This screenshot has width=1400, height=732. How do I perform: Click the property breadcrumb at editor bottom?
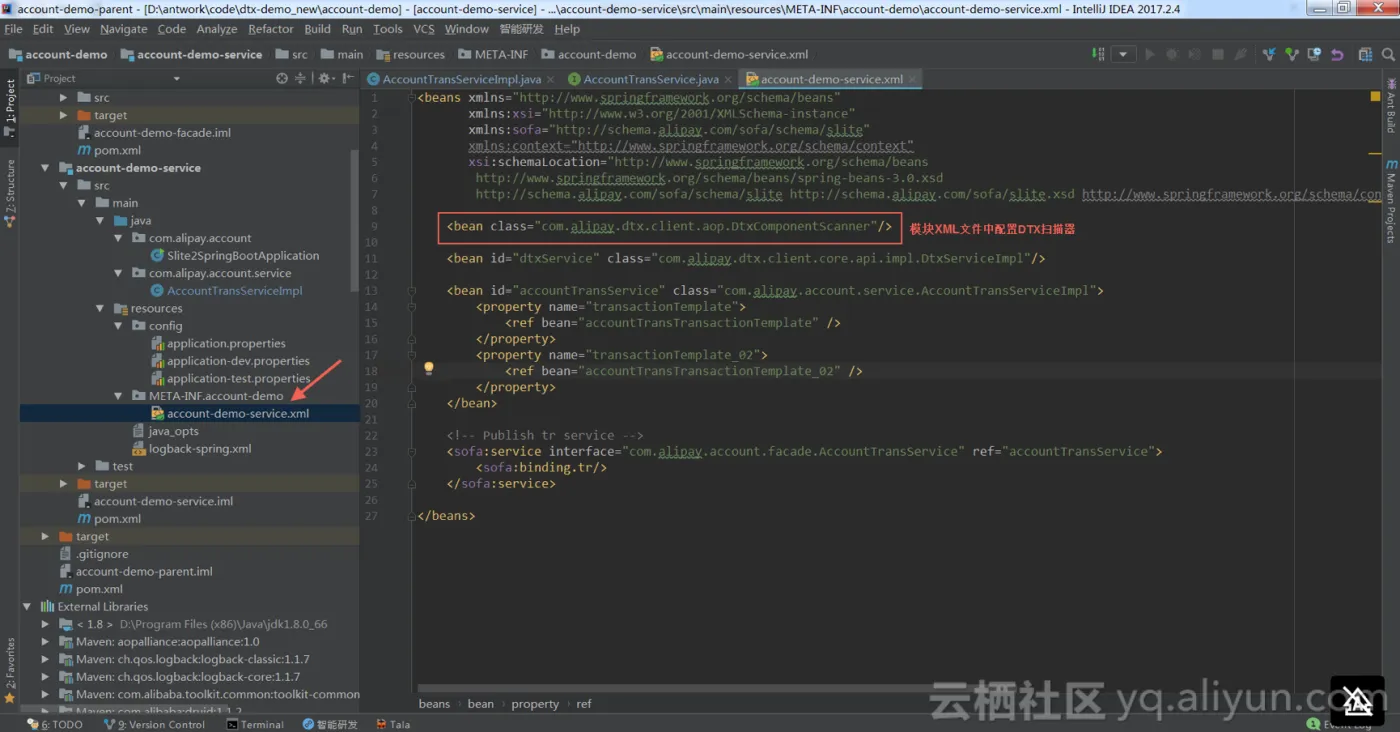[x=535, y=704]
